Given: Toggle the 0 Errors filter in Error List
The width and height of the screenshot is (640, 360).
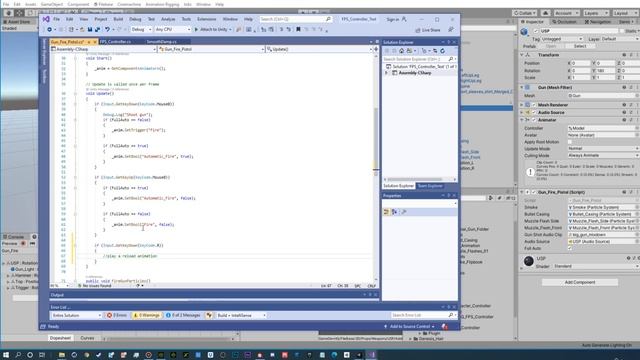Looking at the screenshot, I should [x=117, y=316].
